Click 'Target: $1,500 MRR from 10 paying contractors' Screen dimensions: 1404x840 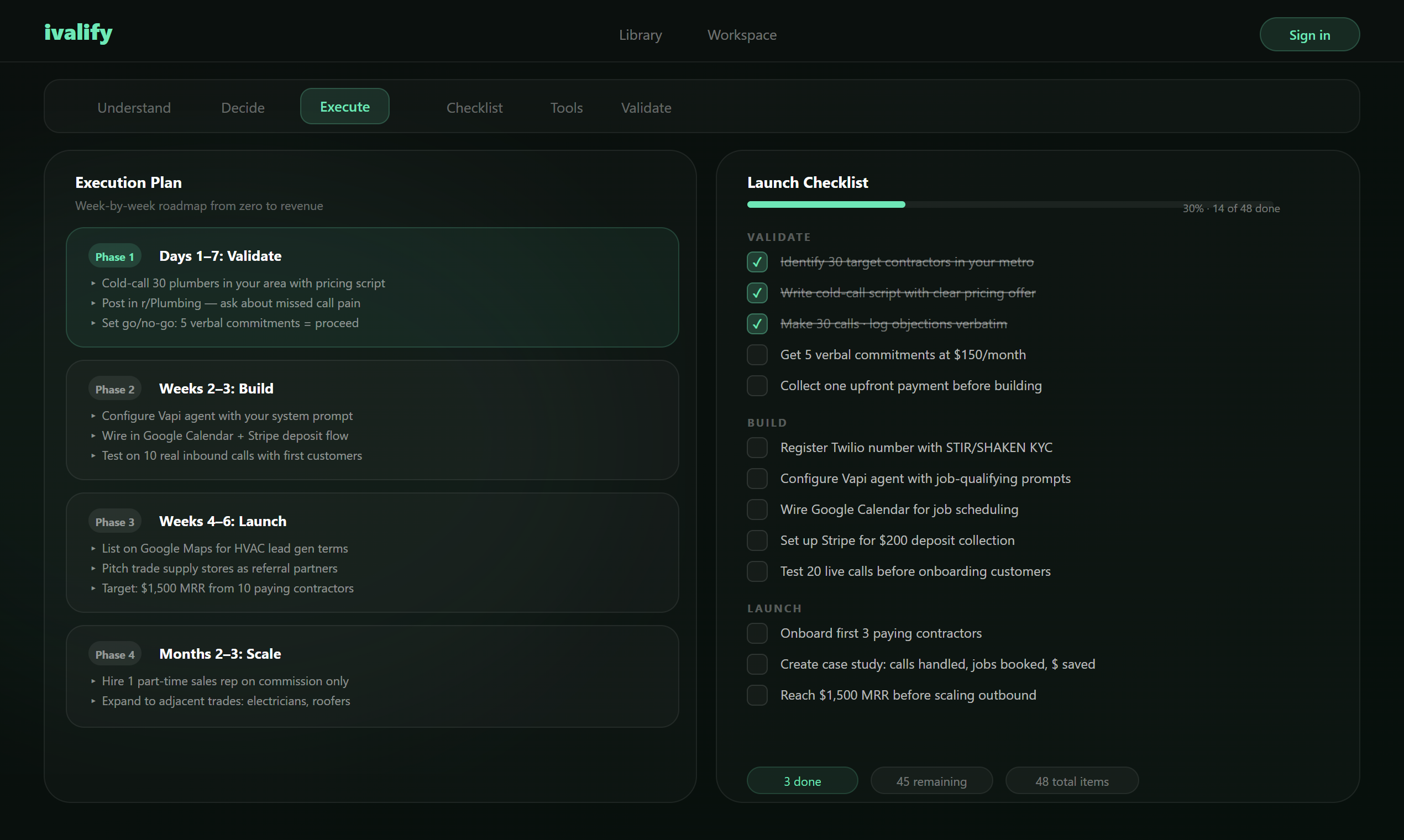228,589
